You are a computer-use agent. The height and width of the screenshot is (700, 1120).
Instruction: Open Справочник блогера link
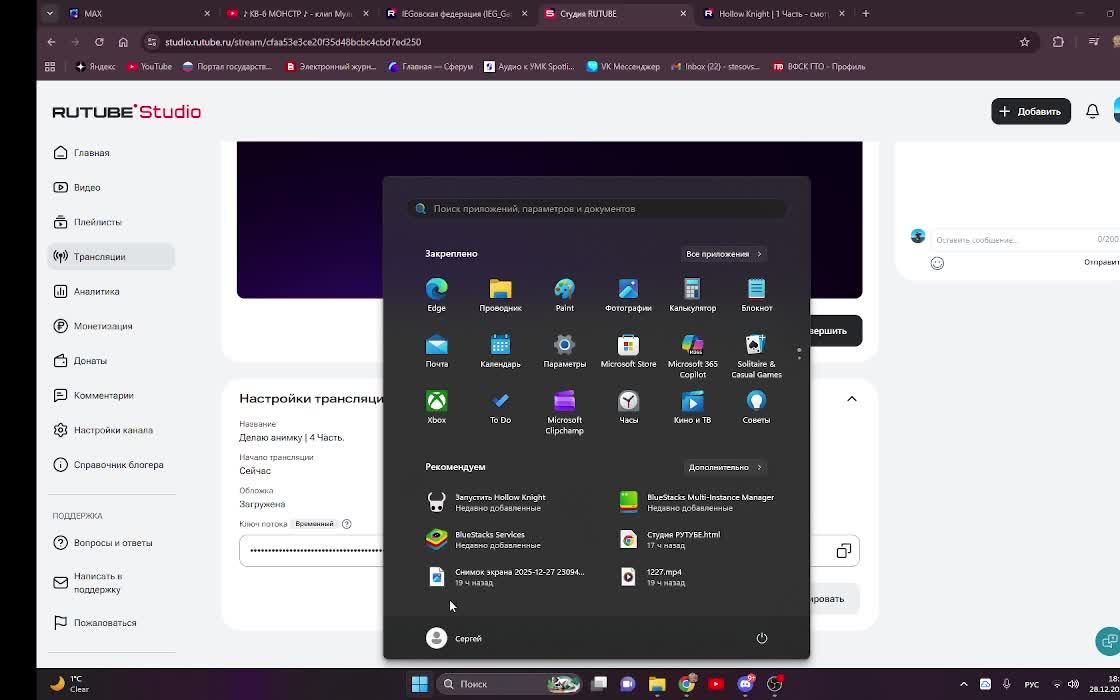111,464
